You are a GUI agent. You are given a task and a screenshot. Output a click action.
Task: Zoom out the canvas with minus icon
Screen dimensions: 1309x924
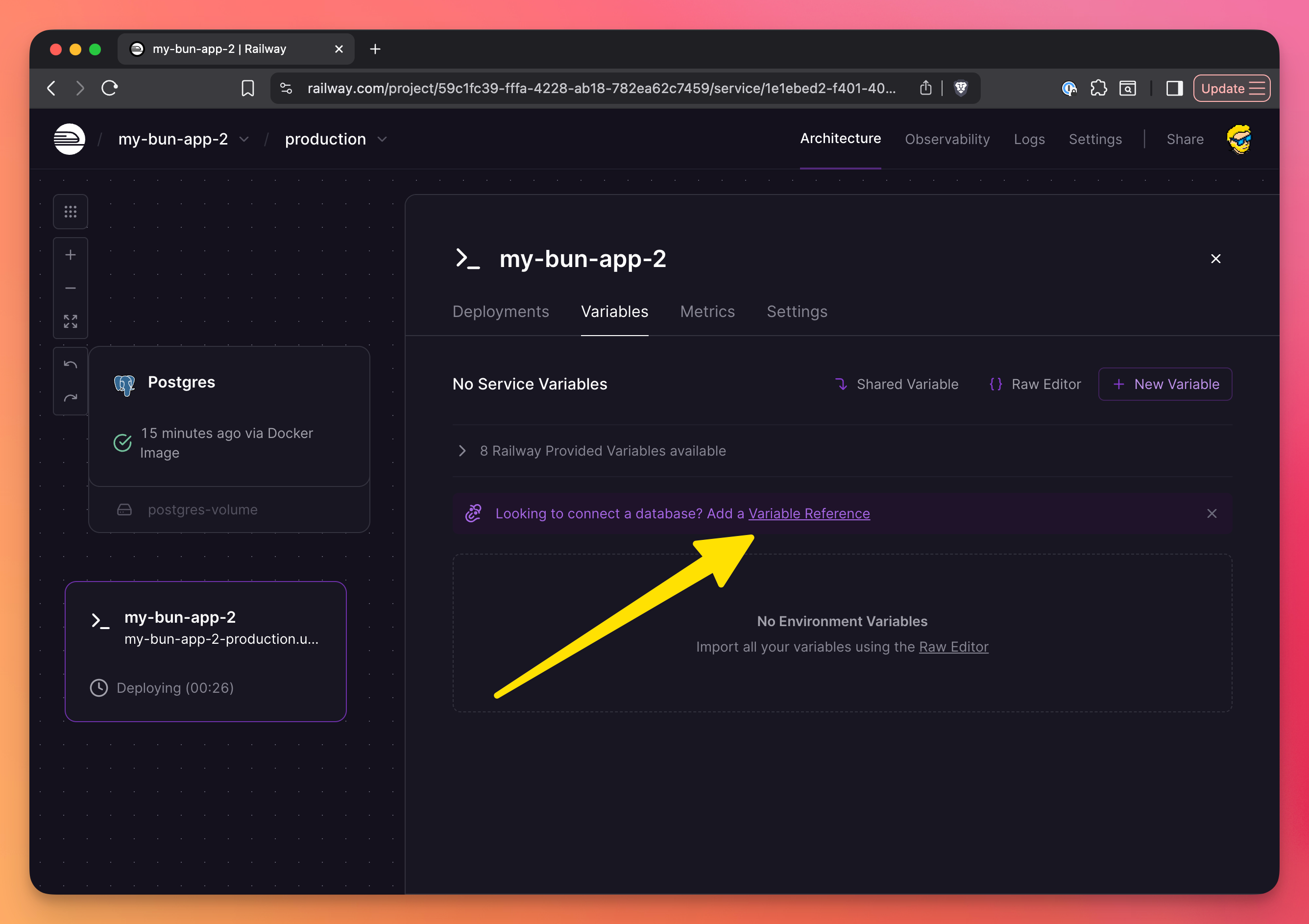click(70, 289)
